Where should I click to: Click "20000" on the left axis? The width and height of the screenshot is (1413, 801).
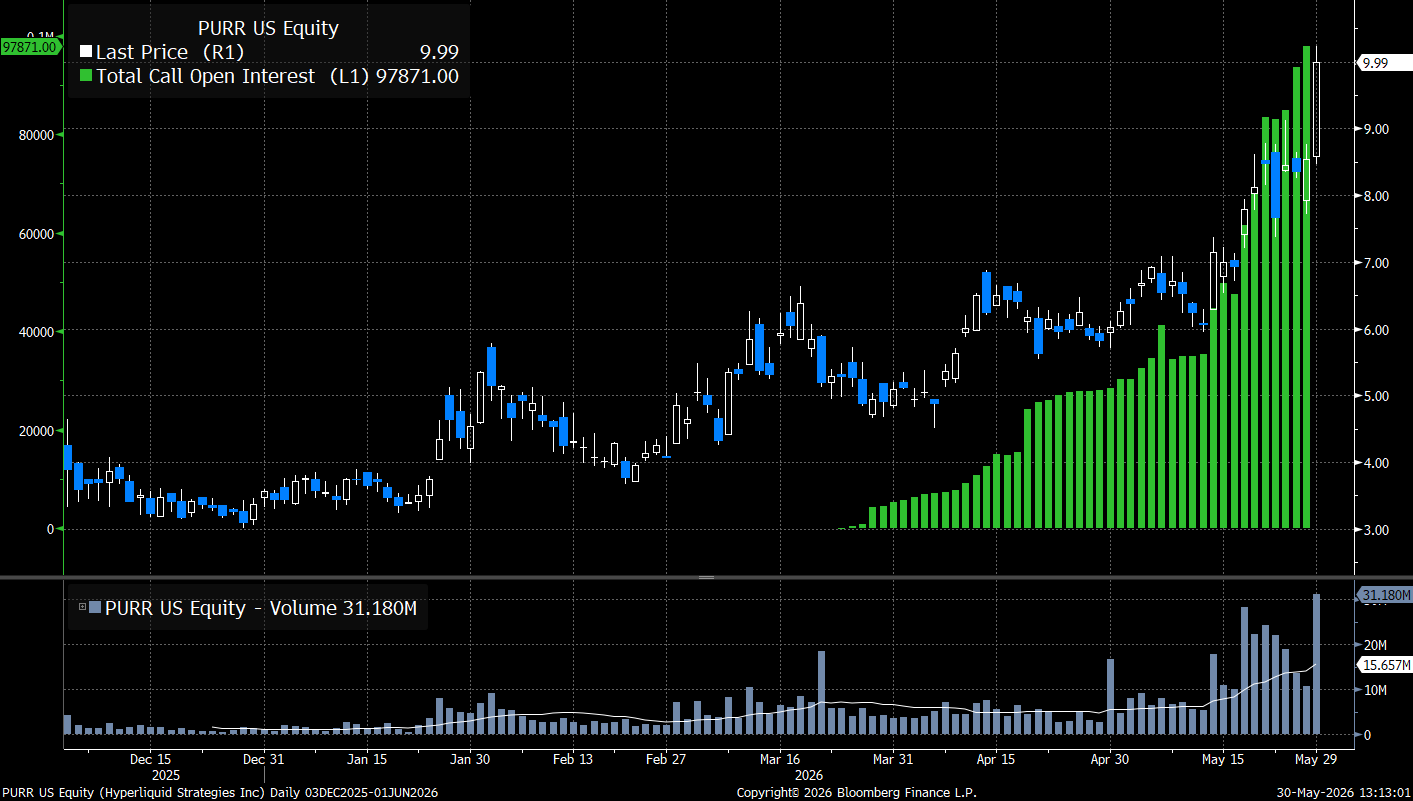click(34, 430)
